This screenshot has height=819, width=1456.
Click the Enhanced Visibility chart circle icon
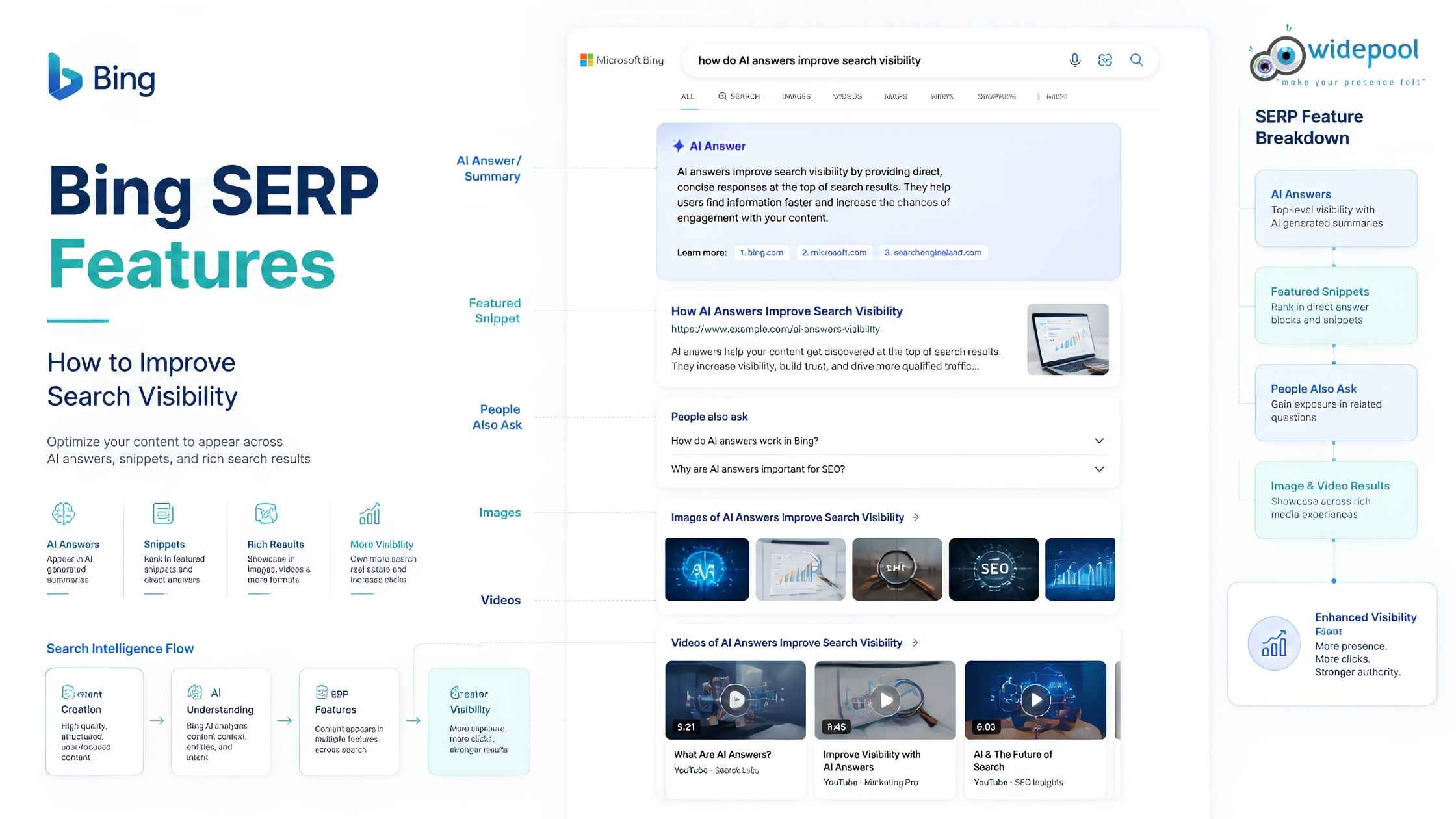(1274, 643)
